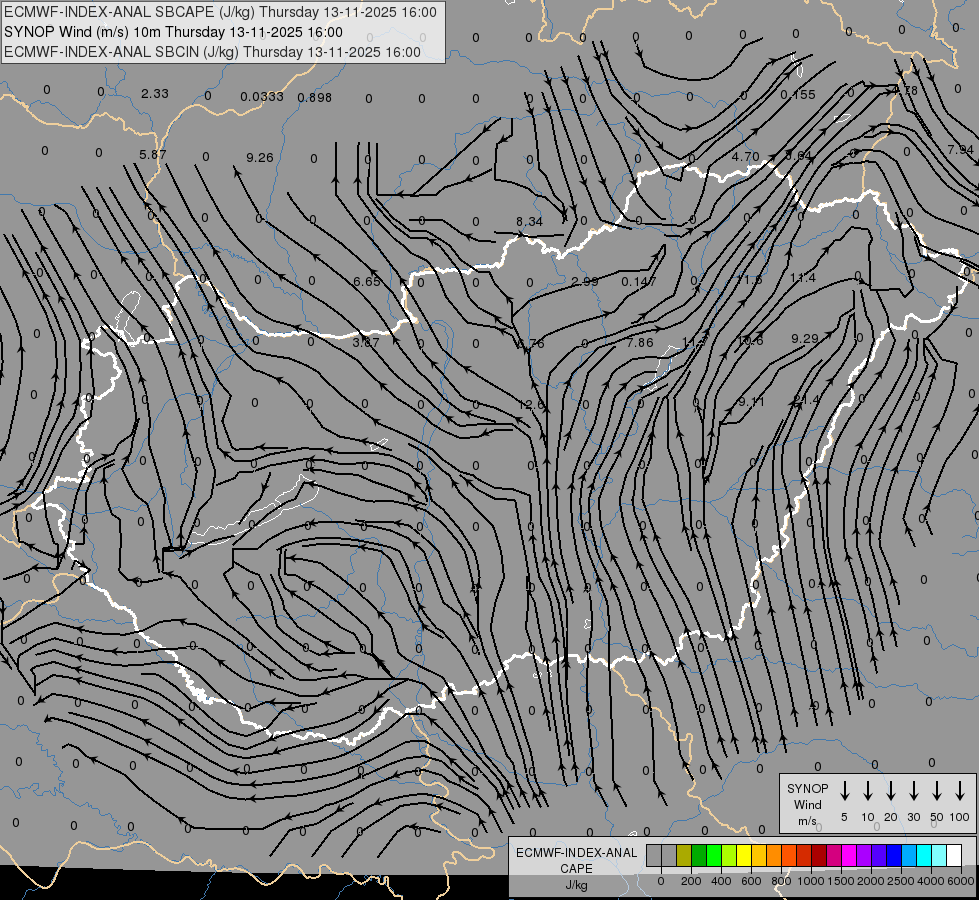Pick the yellow swatch in the CAPE color scale
This screenshot has width=979, height=900.
point(744,856)
